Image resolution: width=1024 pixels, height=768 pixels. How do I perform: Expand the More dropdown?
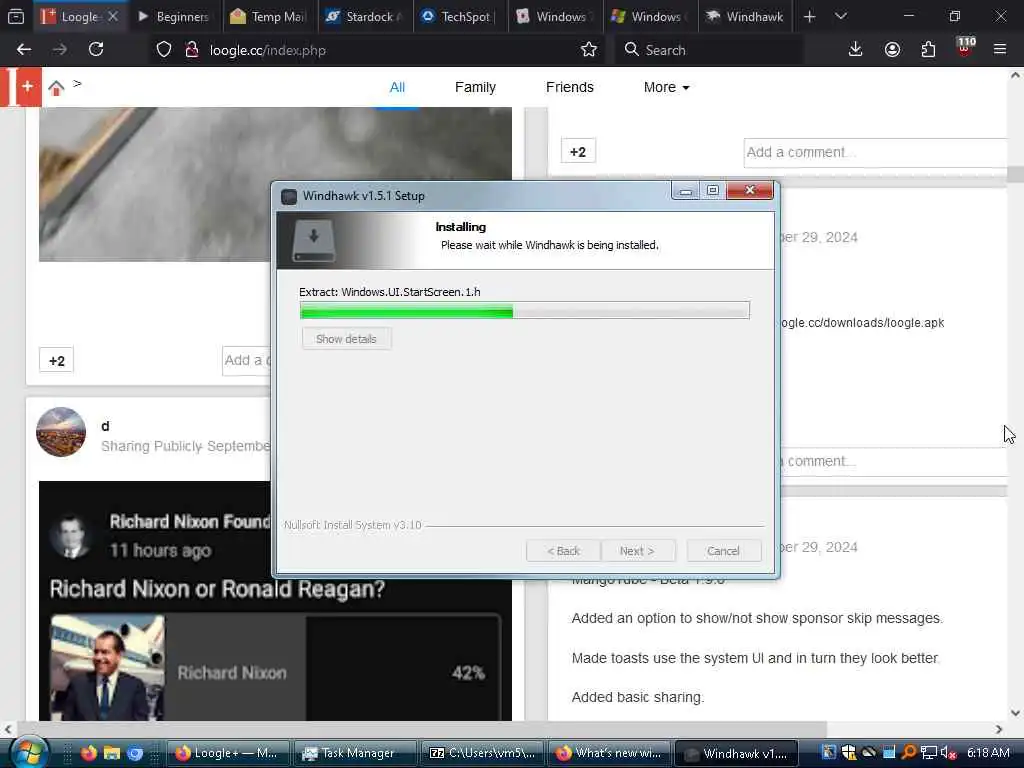coord(666,88)
